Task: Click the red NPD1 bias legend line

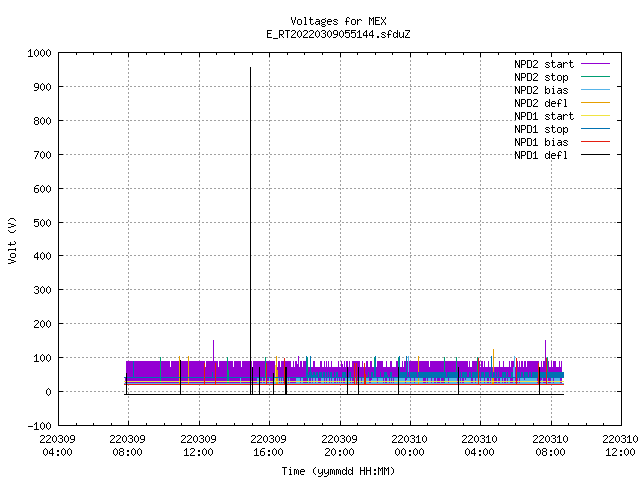Action: [596, 142]
